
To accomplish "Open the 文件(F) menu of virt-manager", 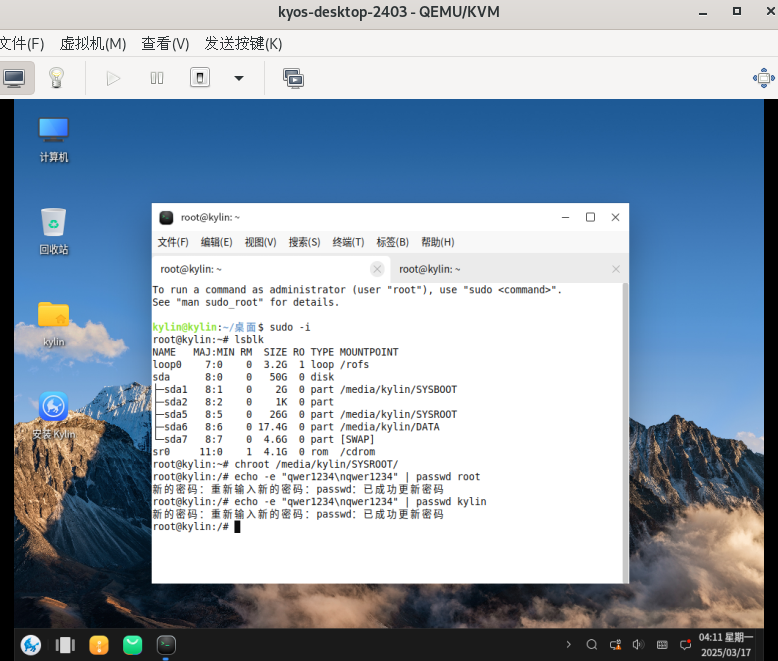I will coord(22,44).
